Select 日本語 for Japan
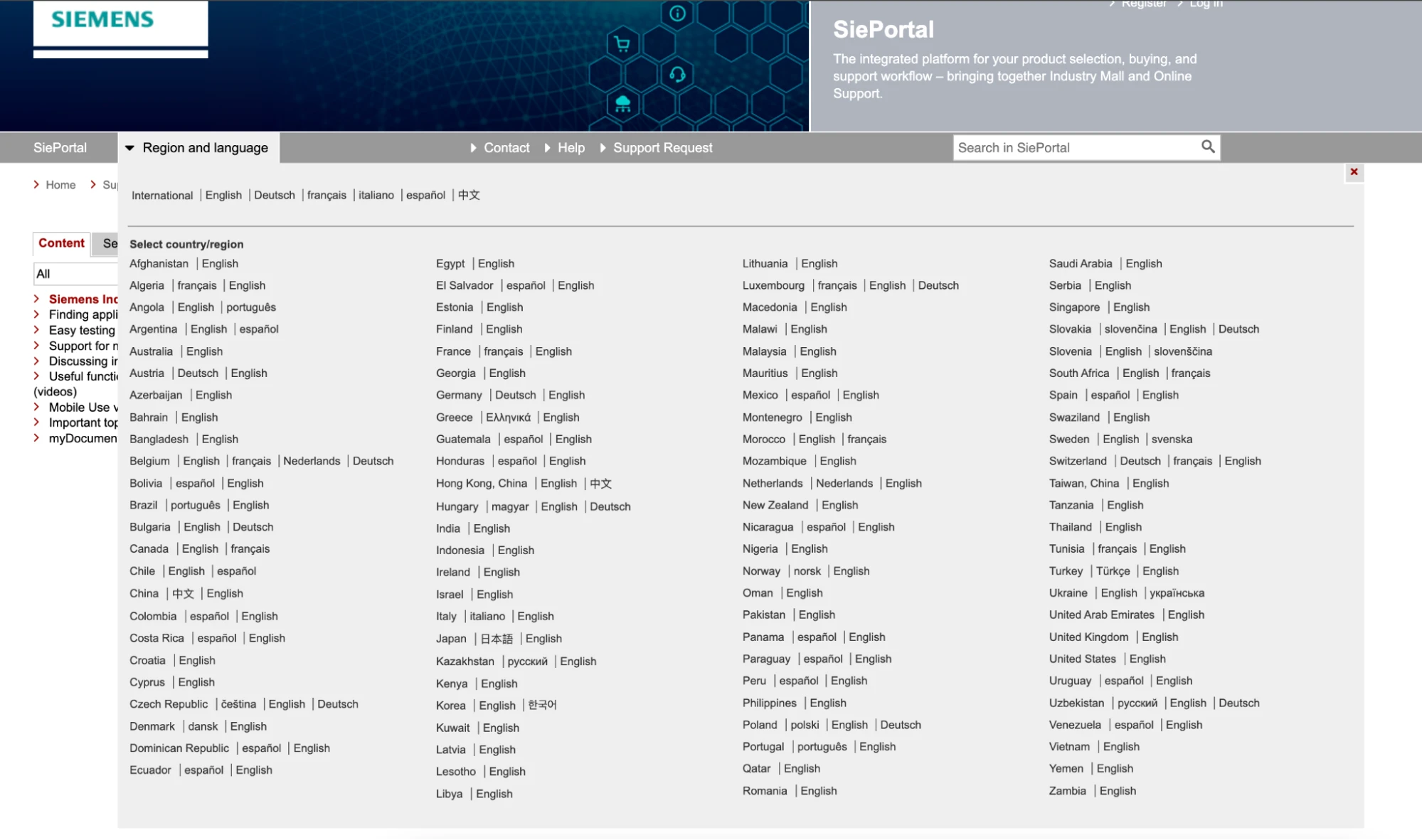 (496, 639)
